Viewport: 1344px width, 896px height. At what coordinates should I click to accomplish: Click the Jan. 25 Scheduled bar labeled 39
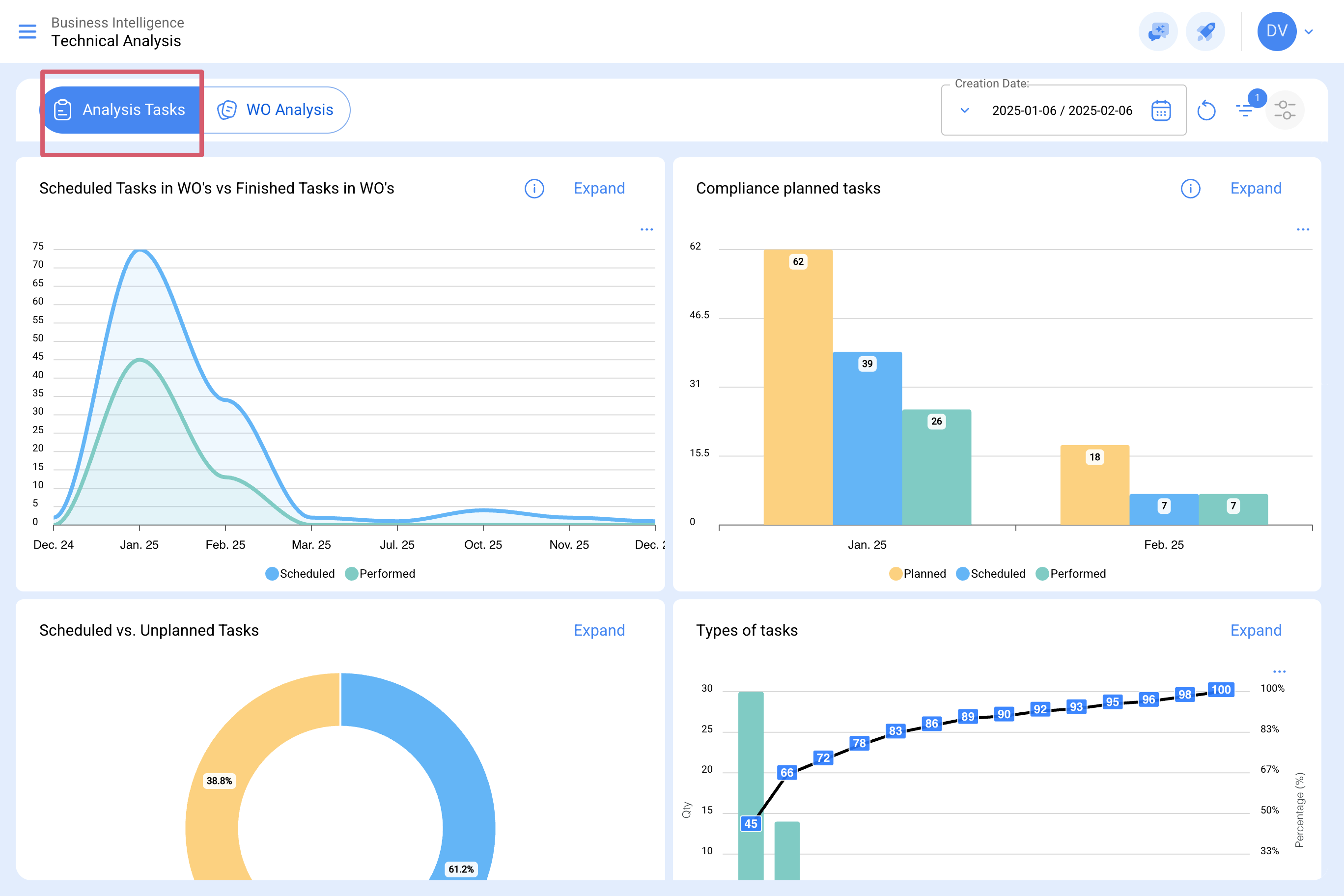pos(868,438)
